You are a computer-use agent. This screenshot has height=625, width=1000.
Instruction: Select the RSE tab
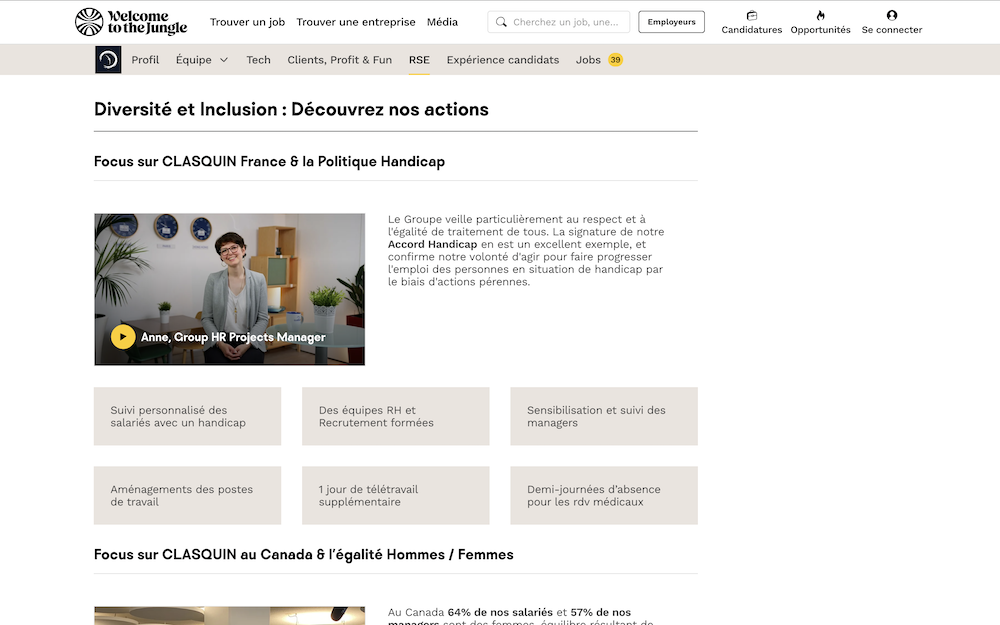419,60
